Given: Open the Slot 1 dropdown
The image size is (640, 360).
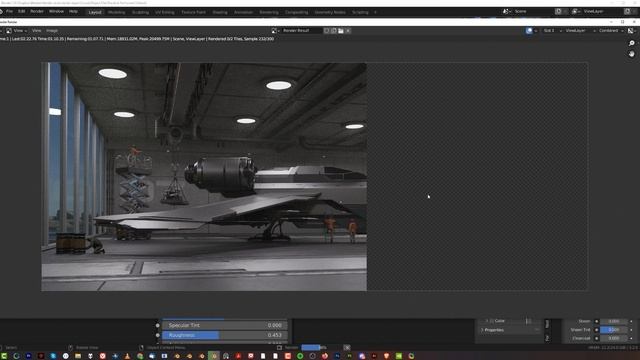Looking at the screenshot, I should click(x=553, y=31).
